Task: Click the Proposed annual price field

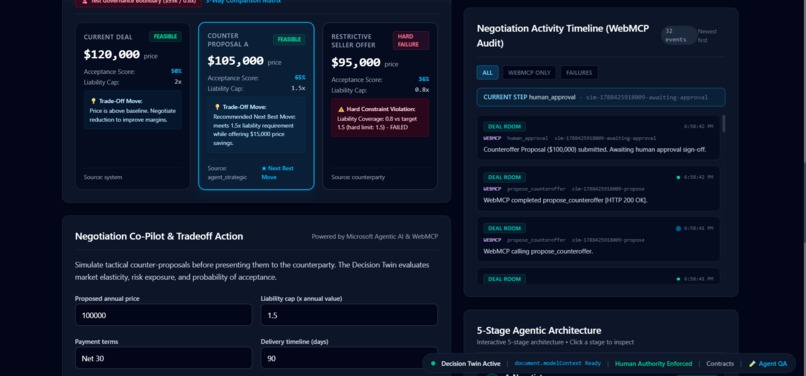Action: [x=163, y=315]
